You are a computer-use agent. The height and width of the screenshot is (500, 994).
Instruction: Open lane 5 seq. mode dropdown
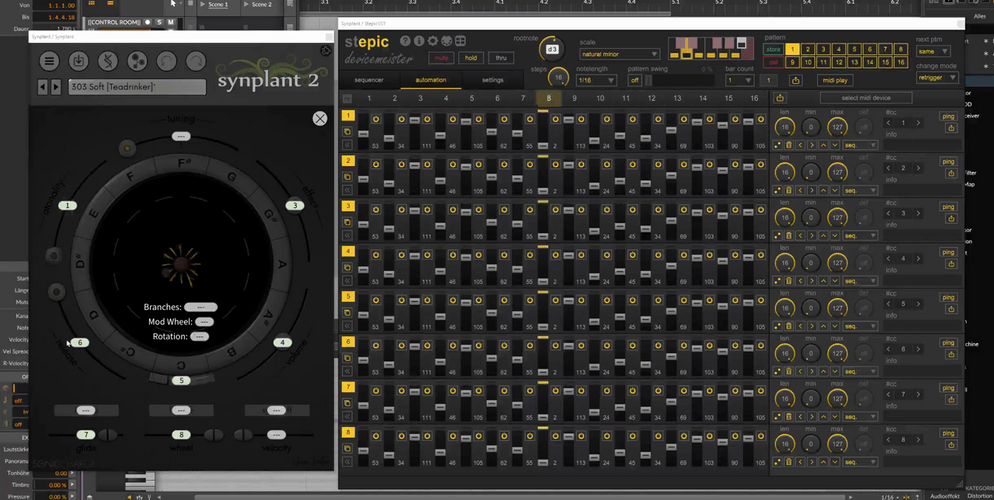tap(860, 326)
